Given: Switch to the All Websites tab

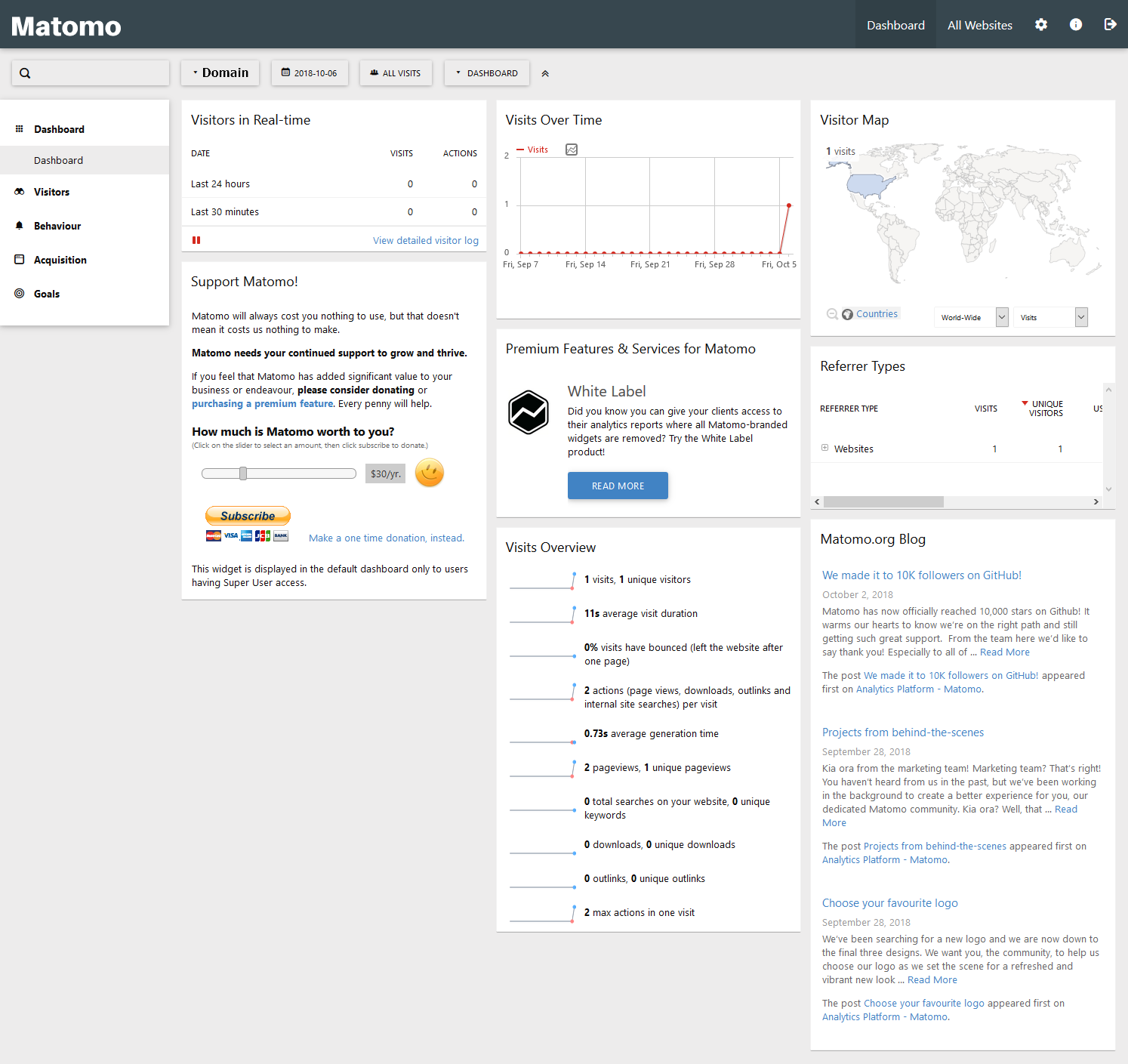Looking at the screenshot, I should coord(979,25).
